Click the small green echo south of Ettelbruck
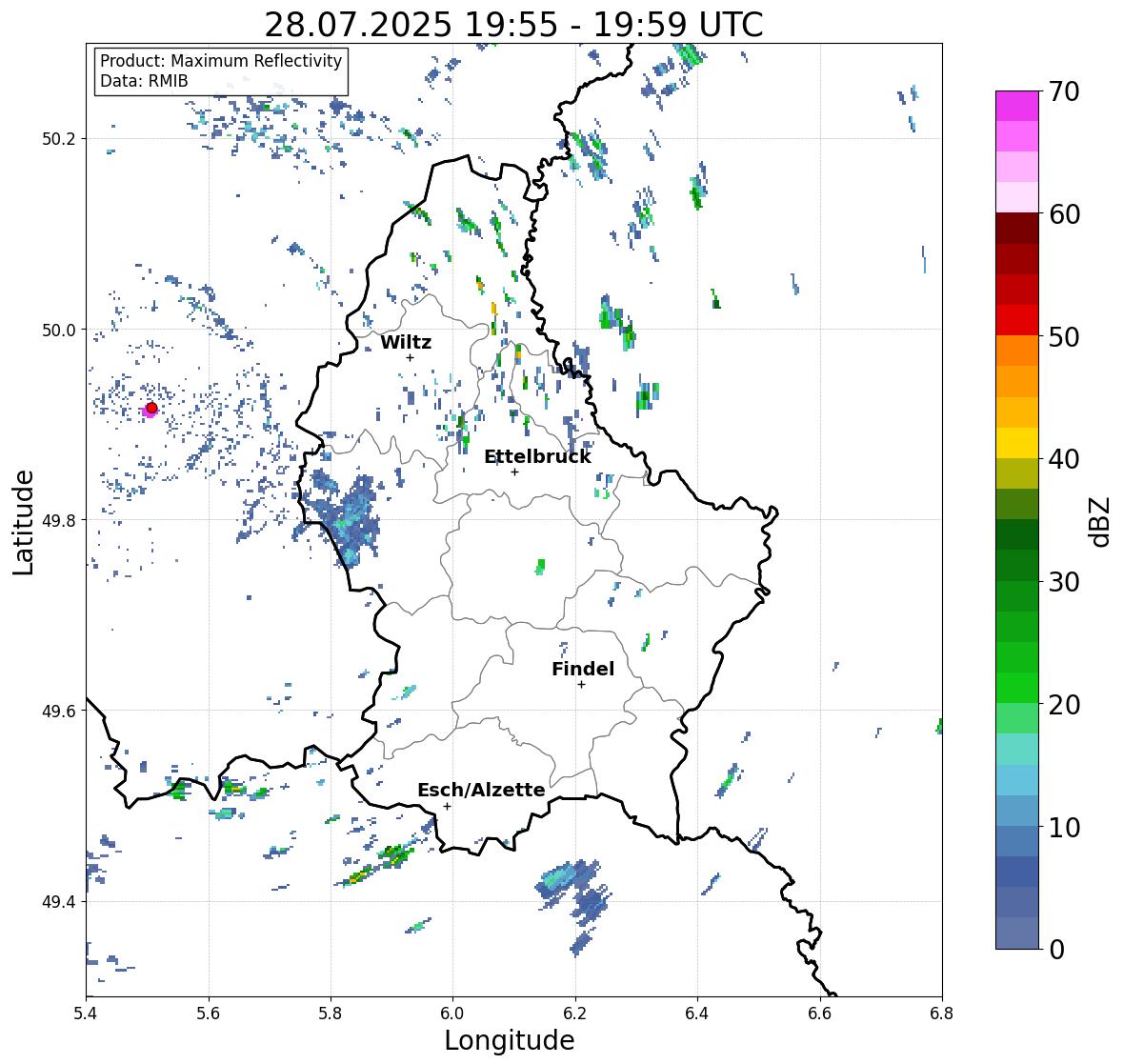The image size is (1123, 1064). 540,567
